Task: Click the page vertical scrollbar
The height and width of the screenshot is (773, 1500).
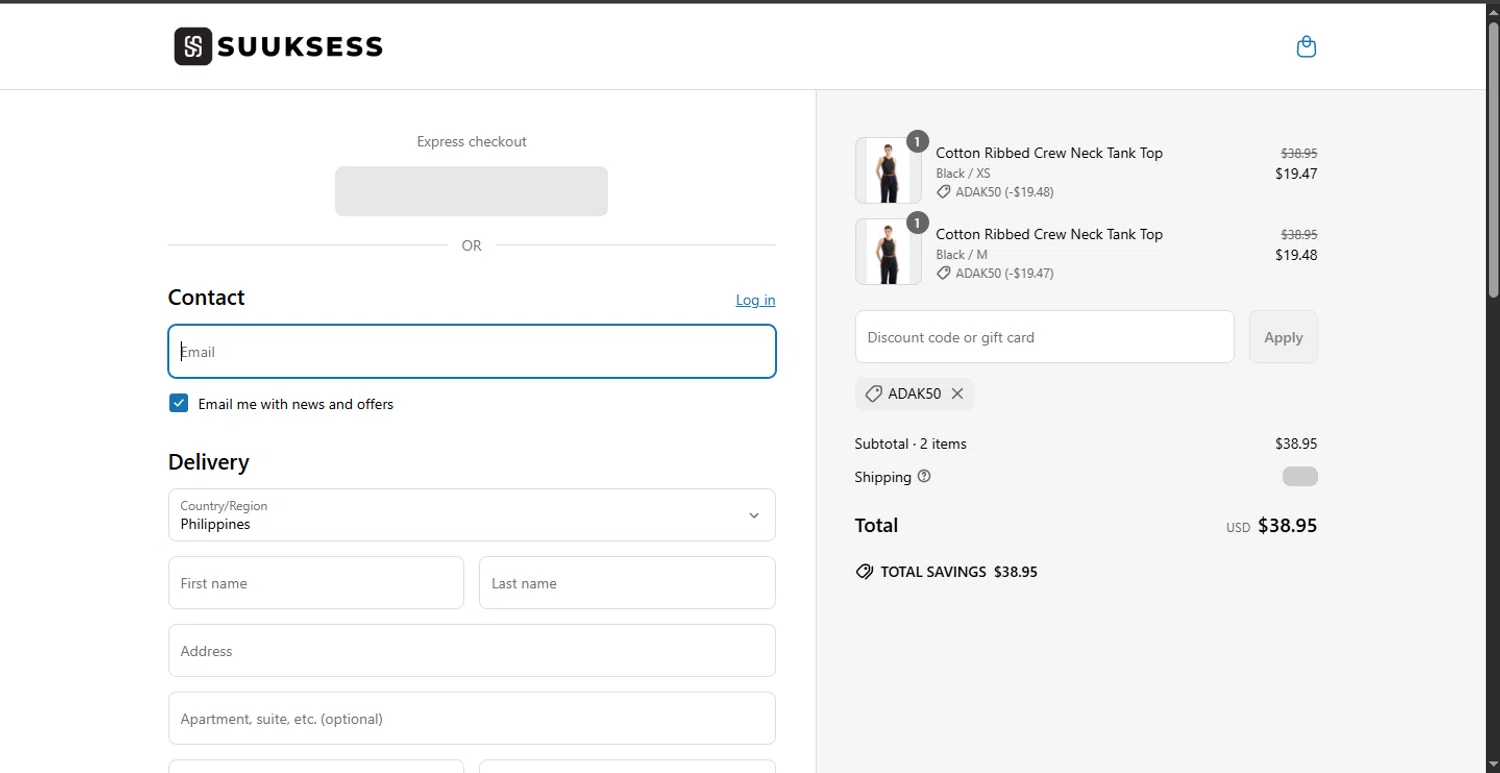Action: point(1493,160)
